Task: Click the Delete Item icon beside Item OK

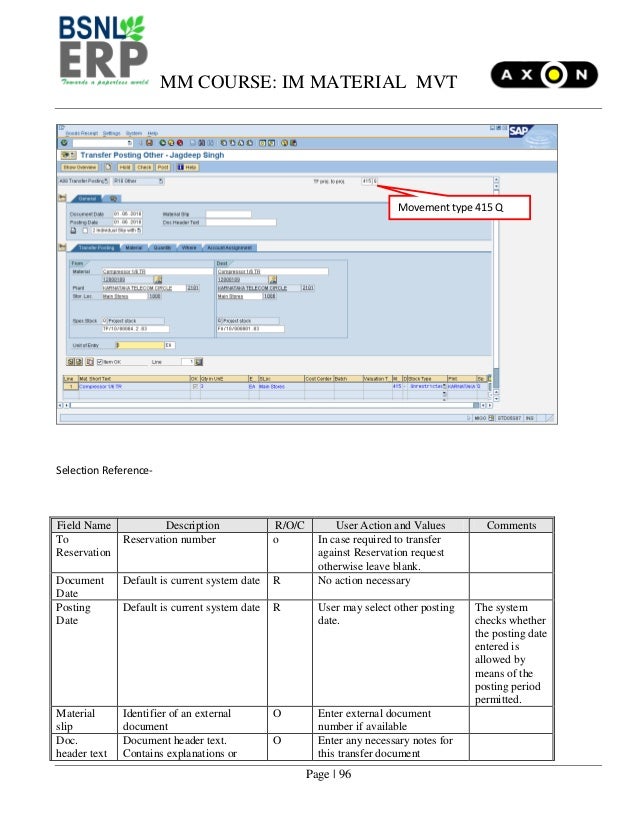Action: coord(90,362)
